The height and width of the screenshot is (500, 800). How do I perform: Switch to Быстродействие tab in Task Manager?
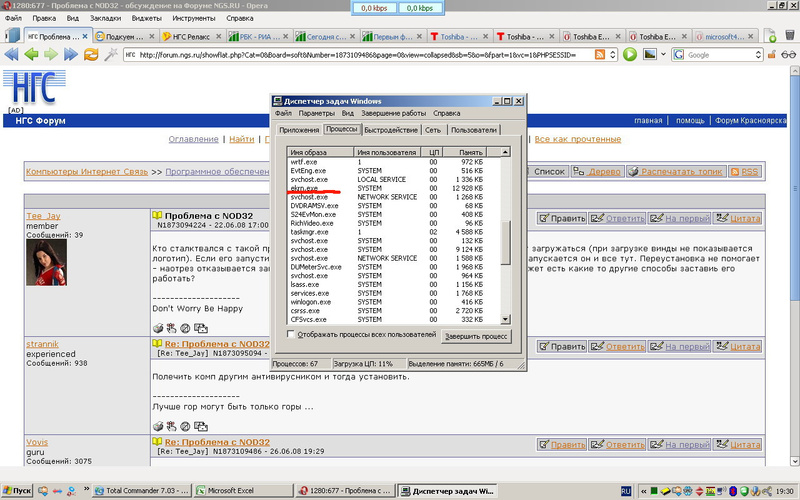[x=390, y=130]
